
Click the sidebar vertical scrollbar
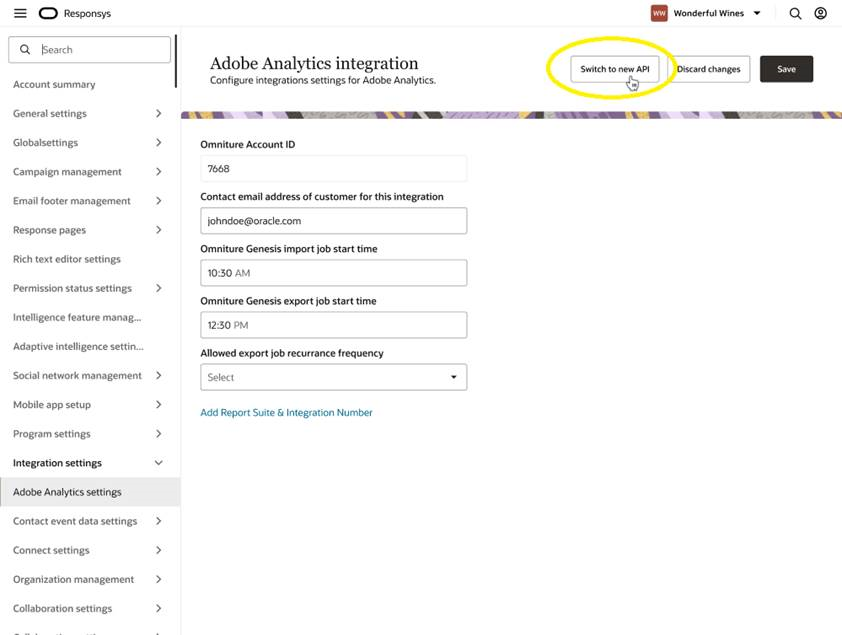(176, 61)
